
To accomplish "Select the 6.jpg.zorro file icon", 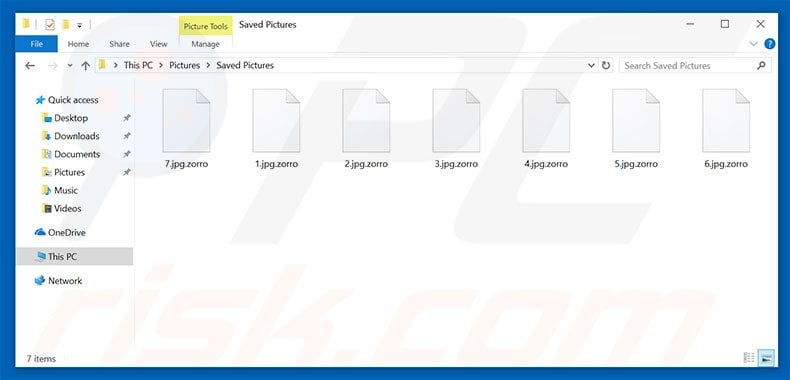I will point(726,121).
